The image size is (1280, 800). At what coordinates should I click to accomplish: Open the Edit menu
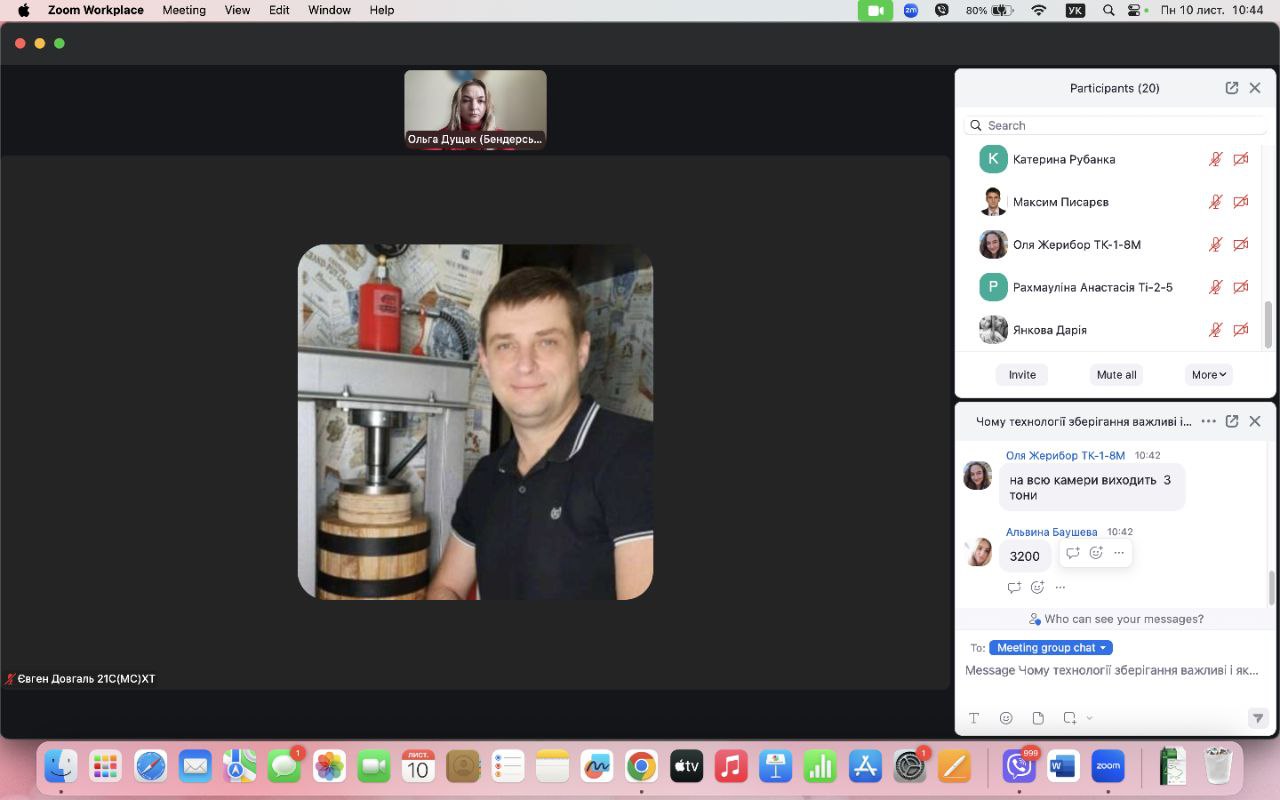coord(279,10)
